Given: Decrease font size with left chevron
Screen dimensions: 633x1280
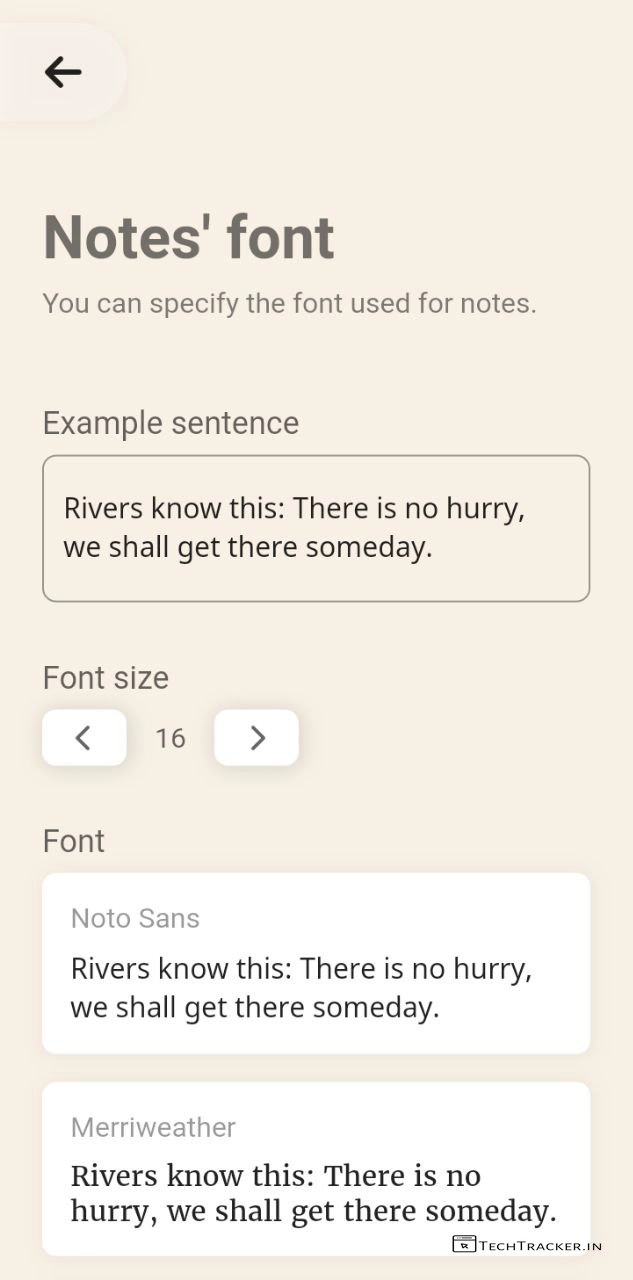Looking at the screenshot, I should (84, 738).
